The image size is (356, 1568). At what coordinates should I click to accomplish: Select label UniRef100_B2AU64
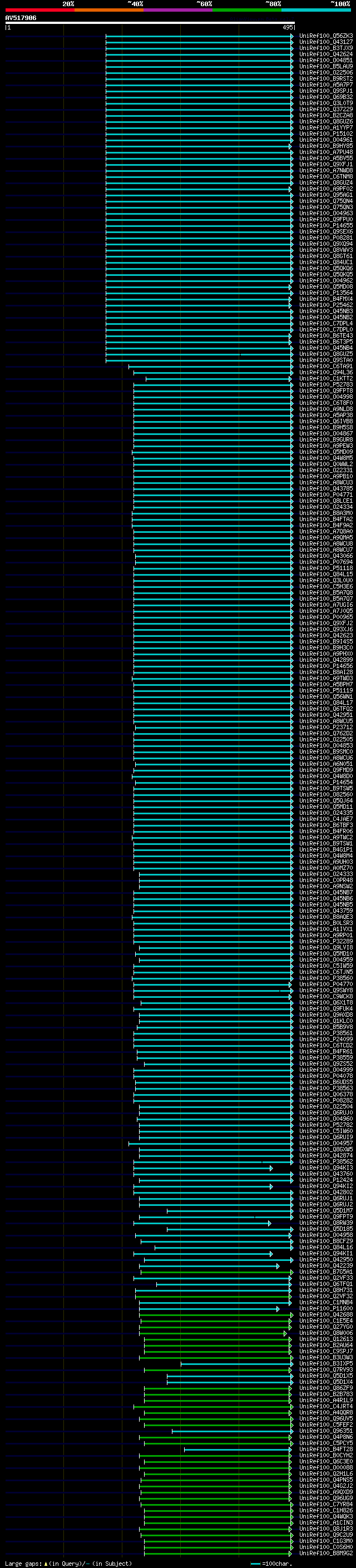click(x=325, y=1345)
